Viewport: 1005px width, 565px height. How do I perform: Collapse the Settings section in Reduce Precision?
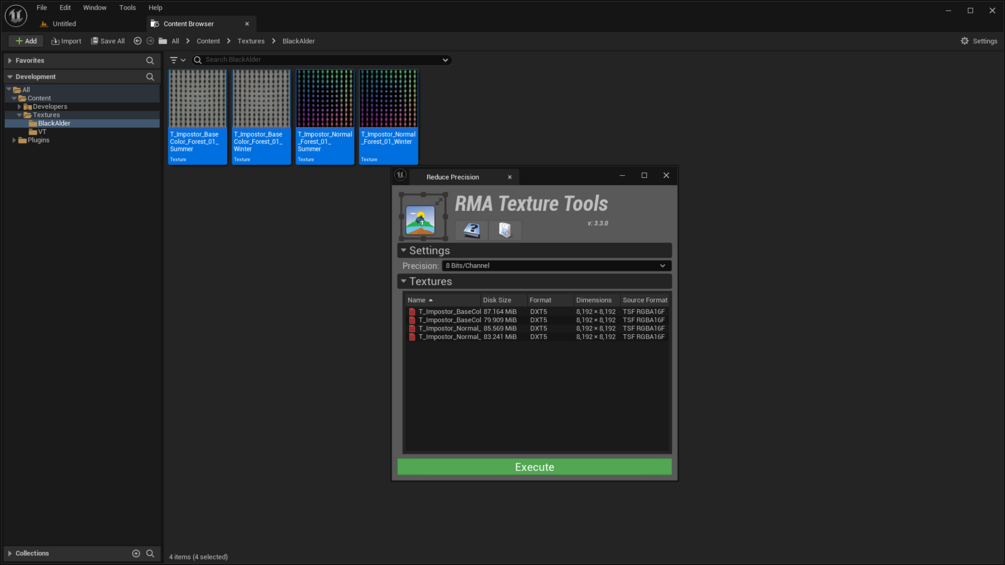[x=403, y=250]
